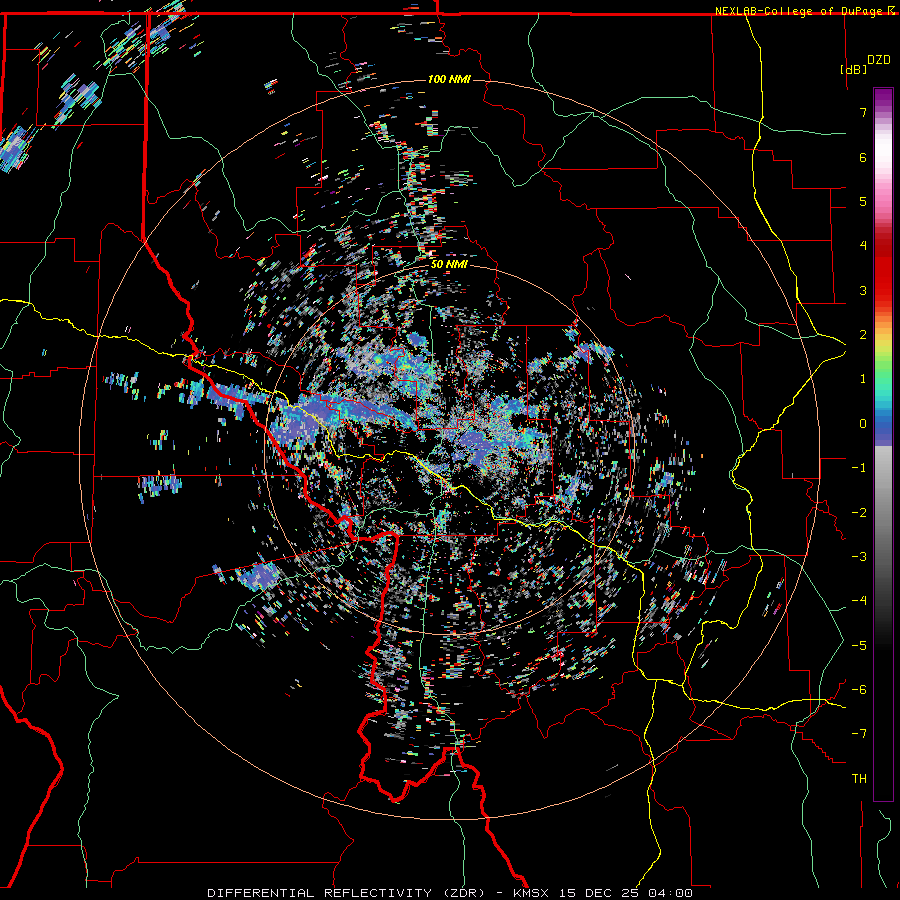Click the DZD label above color scale

pos(879,60)
